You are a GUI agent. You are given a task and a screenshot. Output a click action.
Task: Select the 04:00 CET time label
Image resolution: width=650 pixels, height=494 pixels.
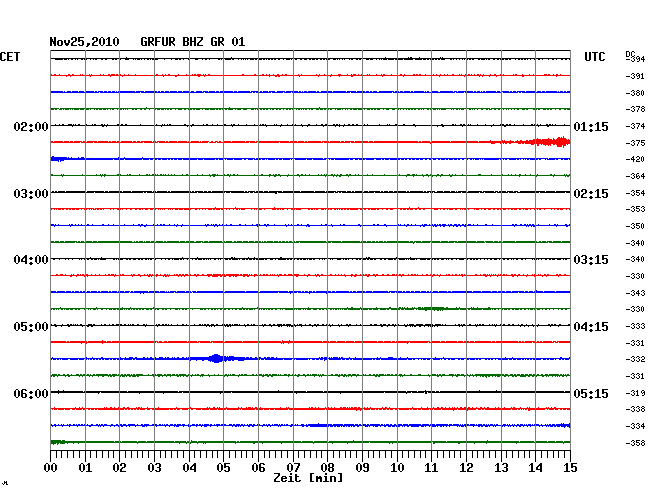31,260
